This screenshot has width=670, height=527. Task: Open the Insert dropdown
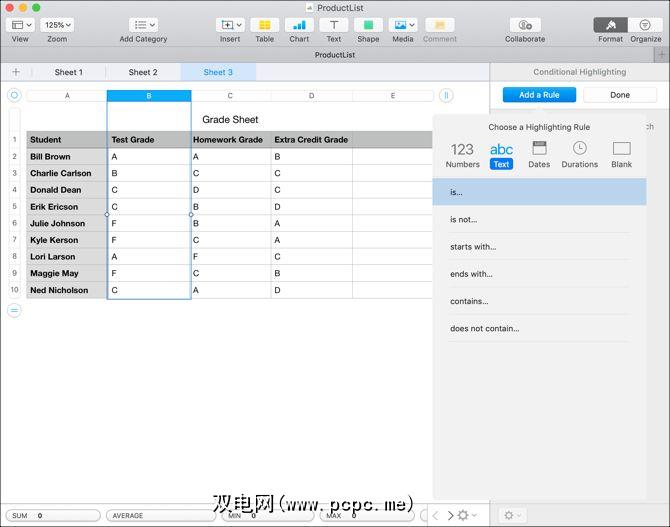(230, 25)
